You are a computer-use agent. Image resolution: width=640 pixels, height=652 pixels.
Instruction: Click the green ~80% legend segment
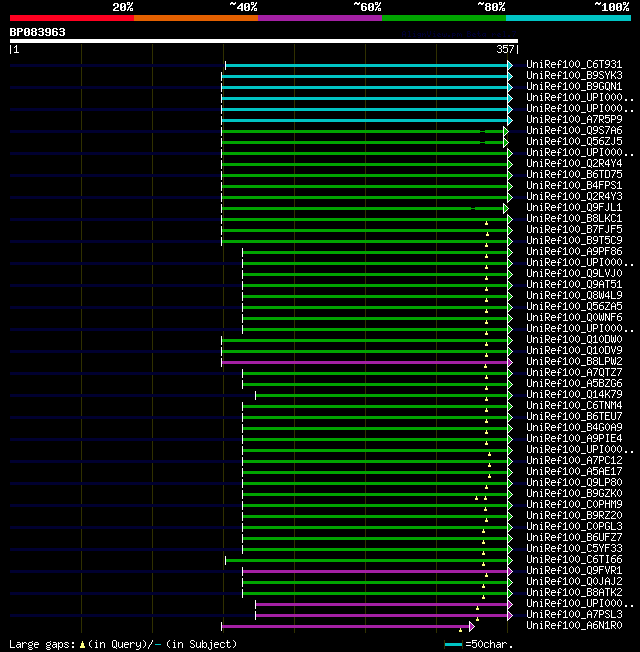click(444, 18)
